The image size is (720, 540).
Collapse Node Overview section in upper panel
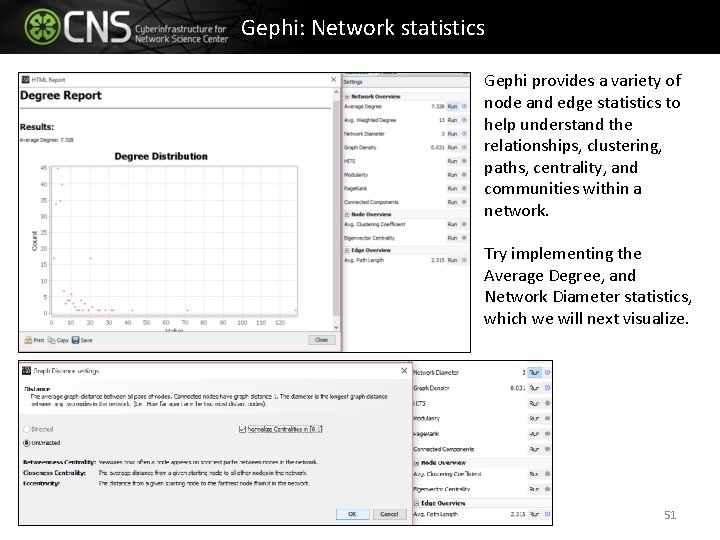pyautogui.click(x=347, y=214)
